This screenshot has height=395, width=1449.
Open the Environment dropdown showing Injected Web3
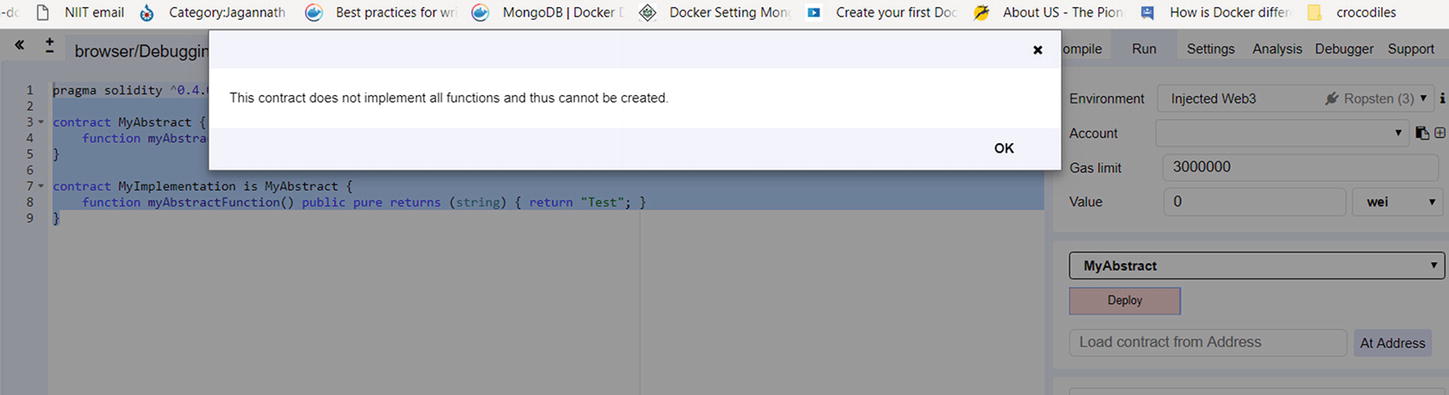[1296, 99]
